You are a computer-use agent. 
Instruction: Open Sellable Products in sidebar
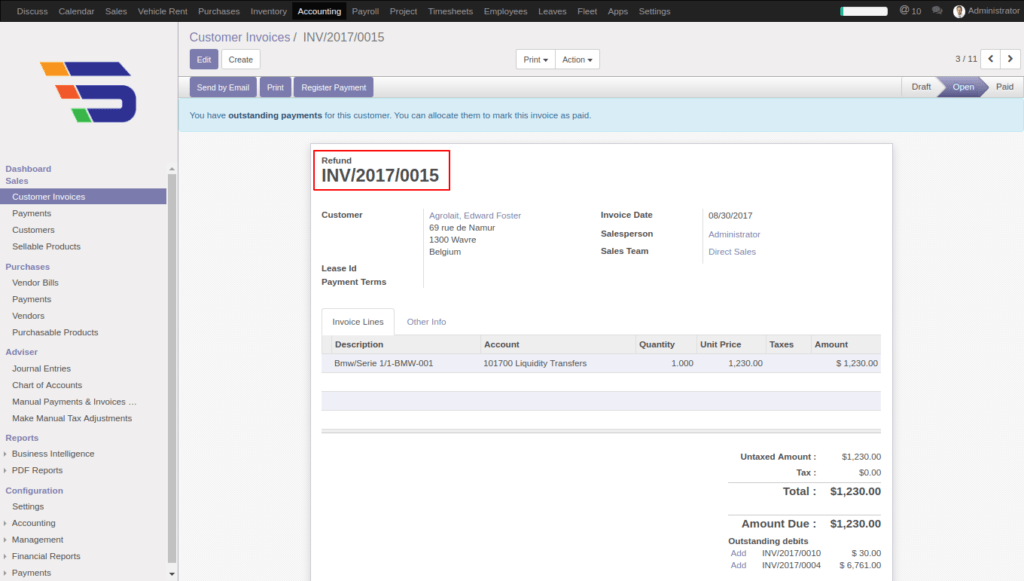[46, 246]
